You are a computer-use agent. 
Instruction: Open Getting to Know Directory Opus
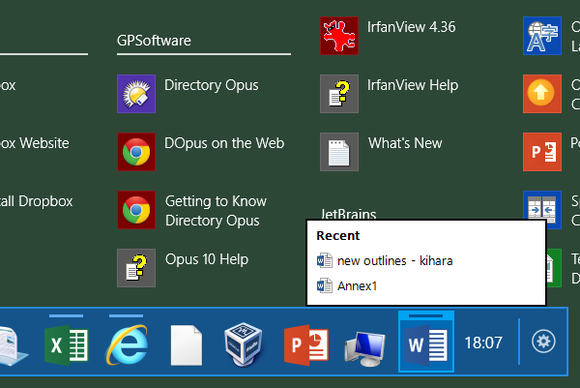[x=136, y=210]
